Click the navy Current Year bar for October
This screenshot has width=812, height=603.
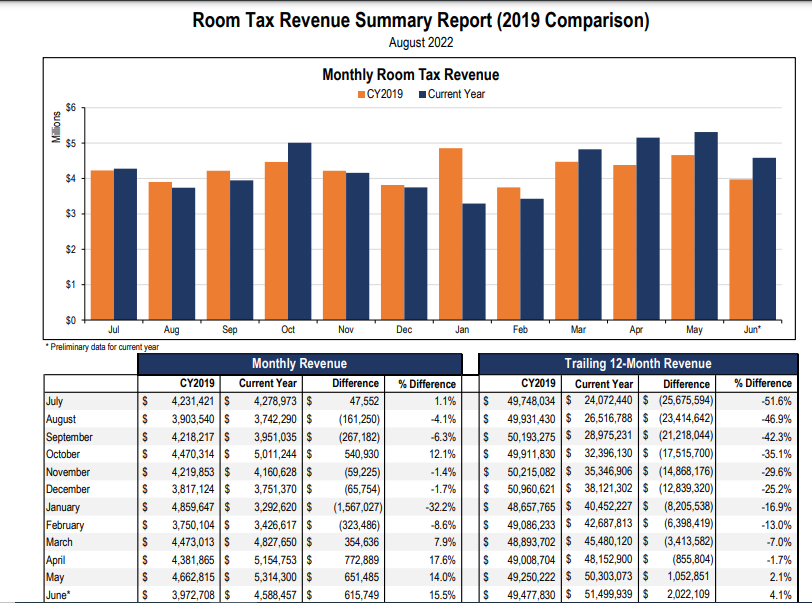coord(299,231)
